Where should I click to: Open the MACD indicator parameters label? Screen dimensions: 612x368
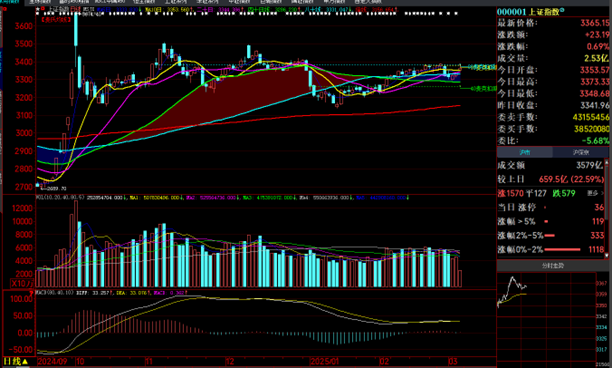pos(54,292)
